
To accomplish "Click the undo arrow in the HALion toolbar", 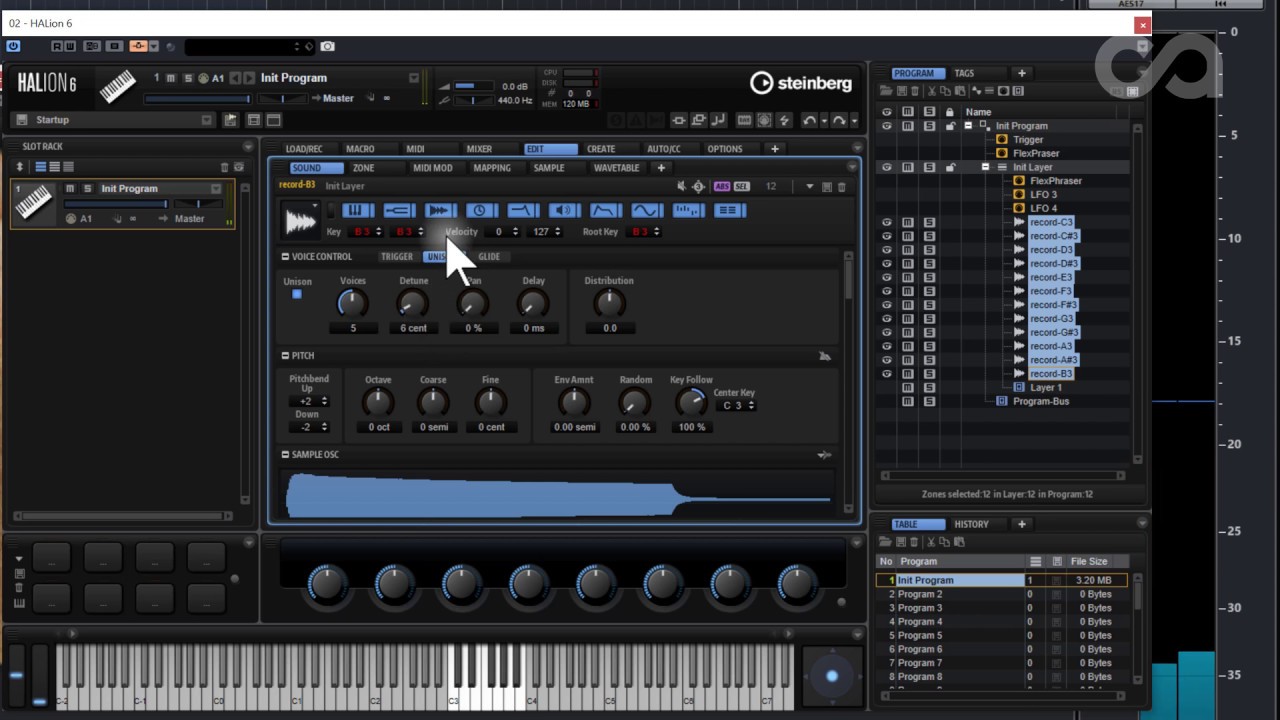I will point(810,120).
